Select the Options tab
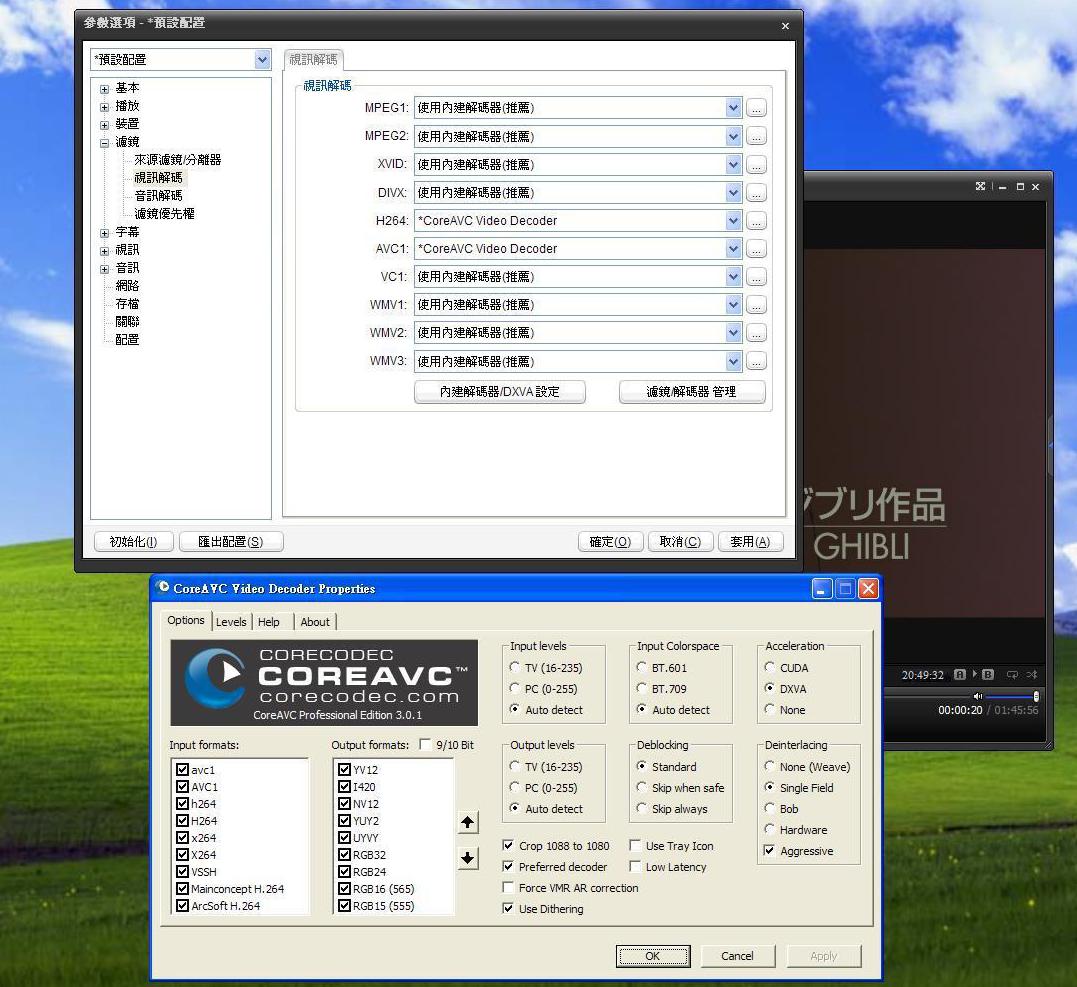 (x=185, y=620)
